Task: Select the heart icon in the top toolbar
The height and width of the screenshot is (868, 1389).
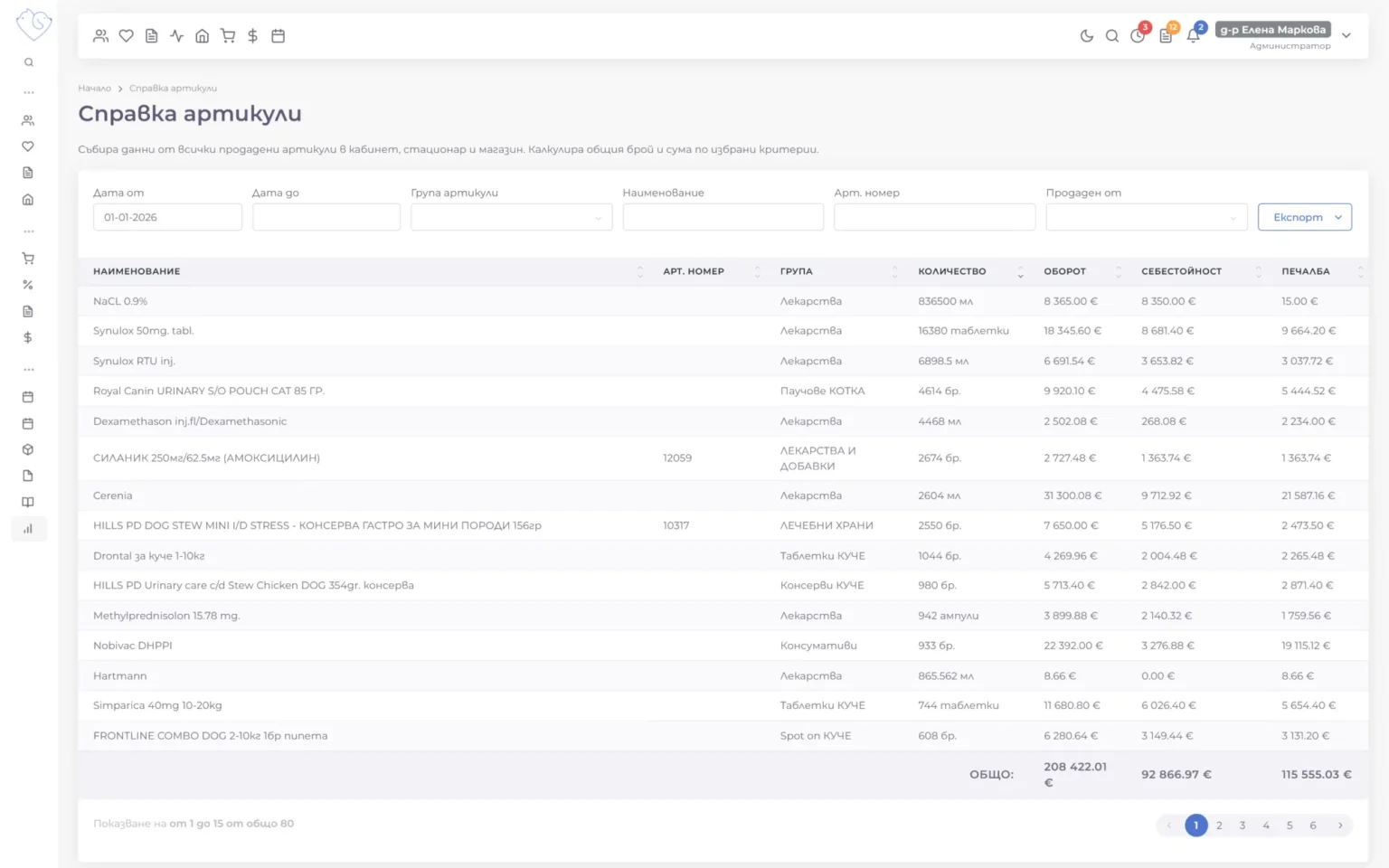Action: pos(127,36)
